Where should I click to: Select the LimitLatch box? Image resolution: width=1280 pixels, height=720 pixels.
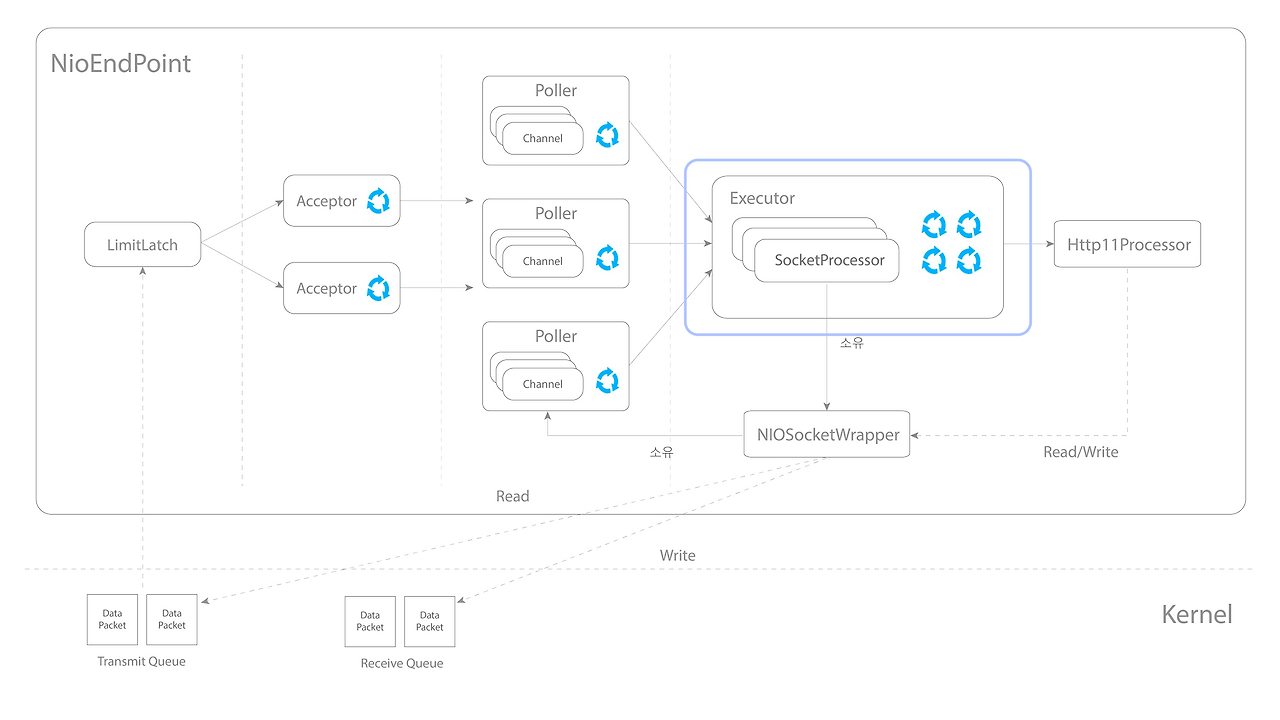[142, 245]
